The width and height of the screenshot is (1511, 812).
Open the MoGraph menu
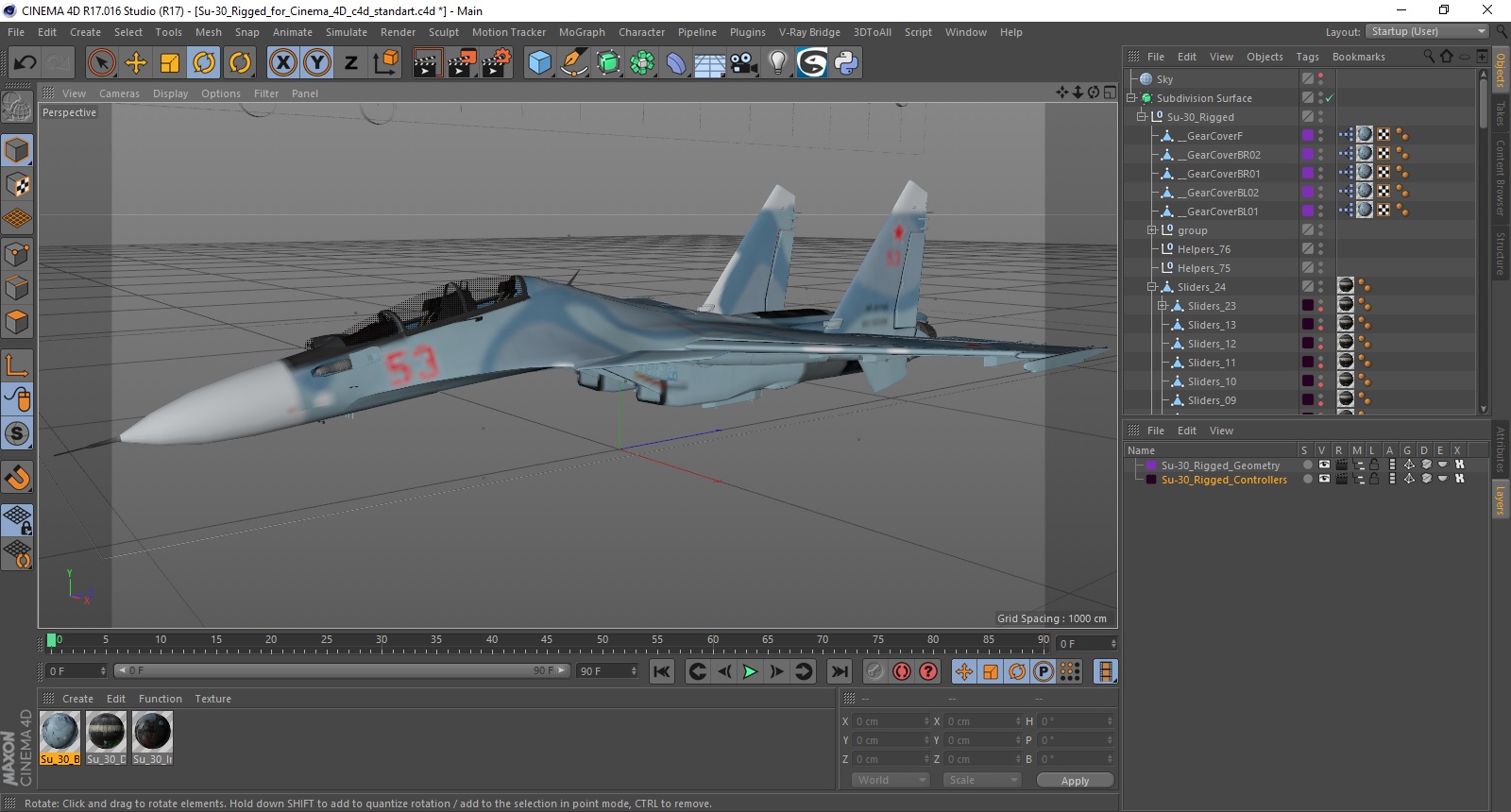pos(582,32)
